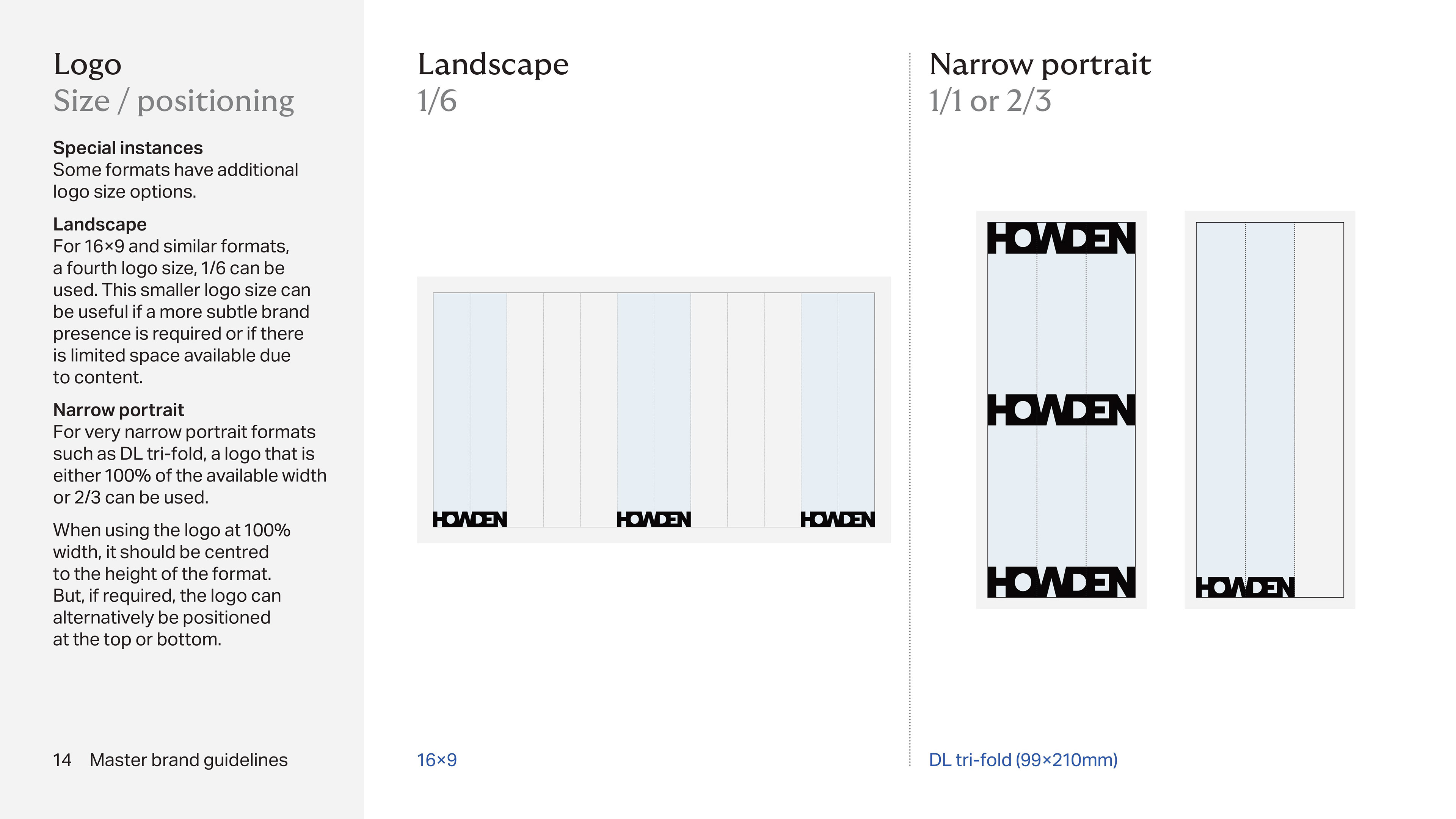Image resolution: width=1456 pixels, height=819 pixels.
Task: Click the centre HOWDEN logo in the landscape diagram
Action: point(653,519)
